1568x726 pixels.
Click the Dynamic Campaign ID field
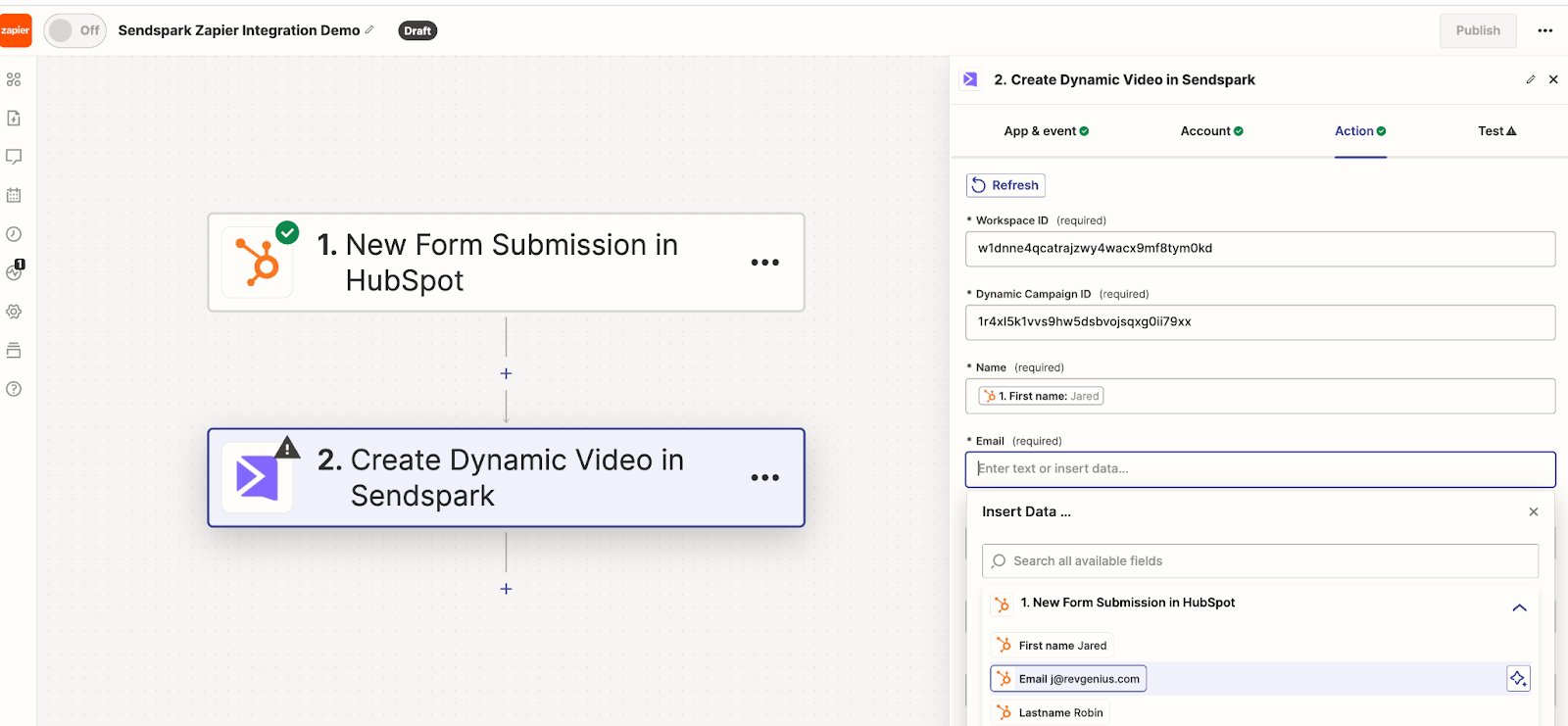(x=1260, y=322)
